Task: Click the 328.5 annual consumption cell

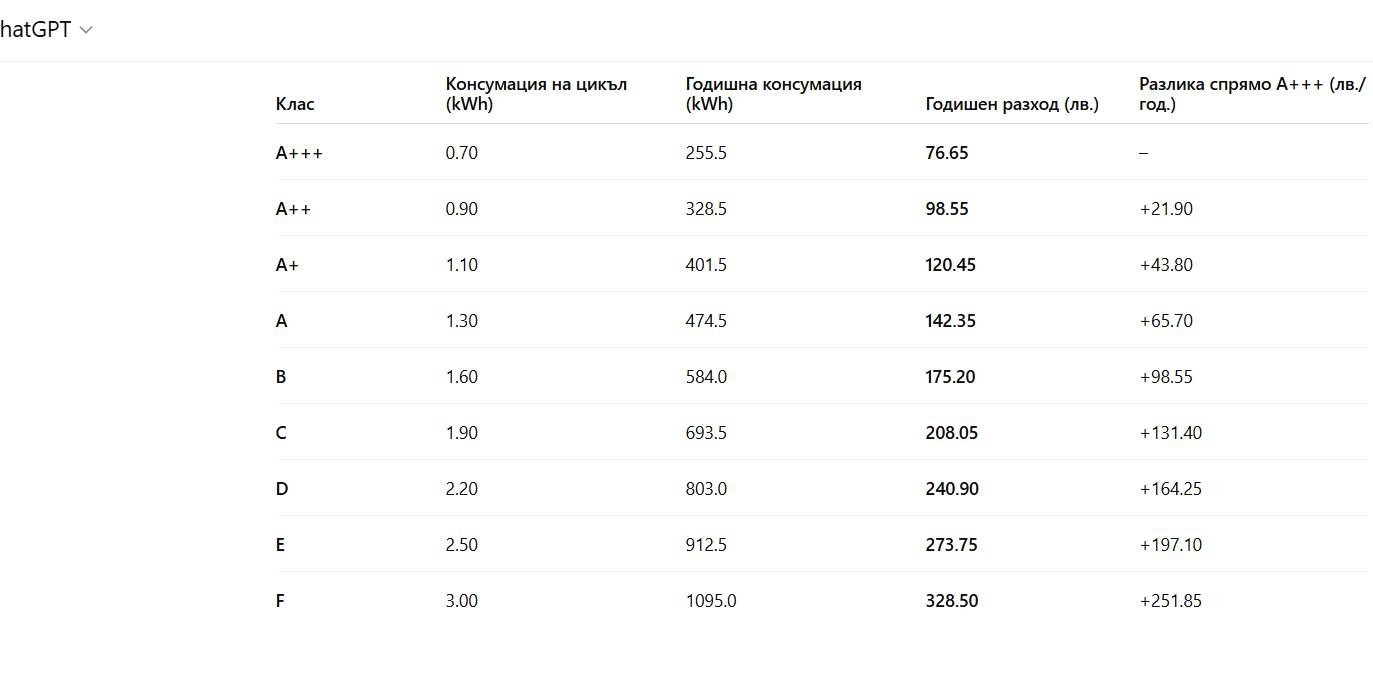Action: click(x=706, y=209)
